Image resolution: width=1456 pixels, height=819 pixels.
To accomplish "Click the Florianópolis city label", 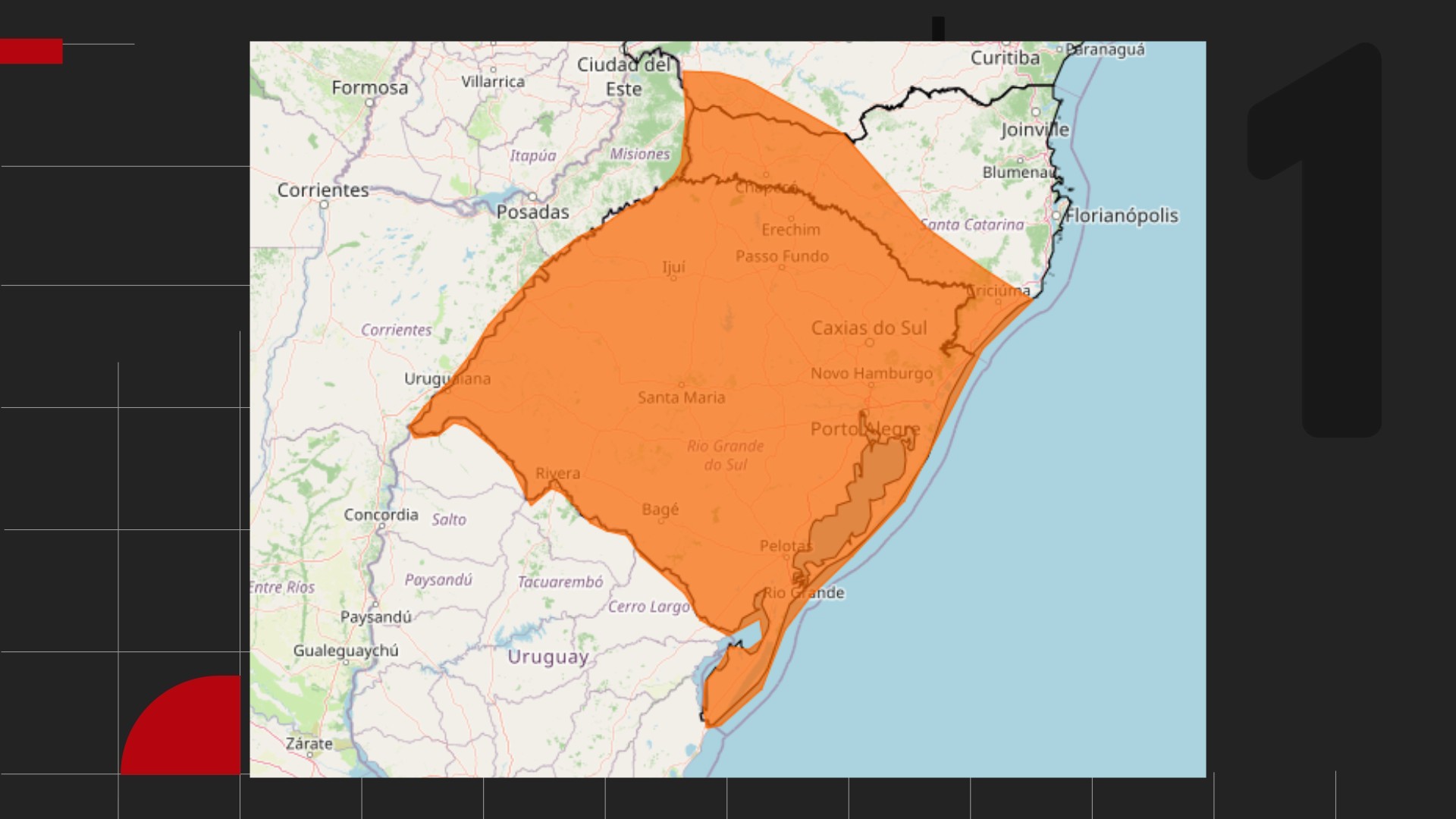I will pos(1122,216).
